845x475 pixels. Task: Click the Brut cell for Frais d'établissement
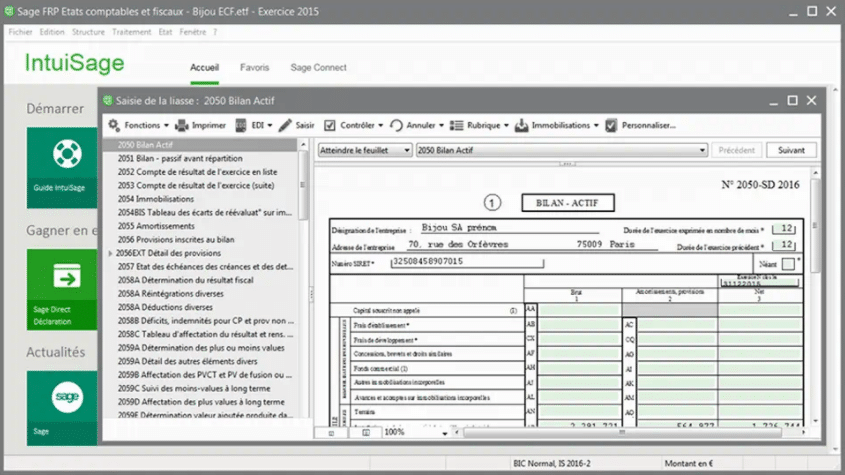579,325
